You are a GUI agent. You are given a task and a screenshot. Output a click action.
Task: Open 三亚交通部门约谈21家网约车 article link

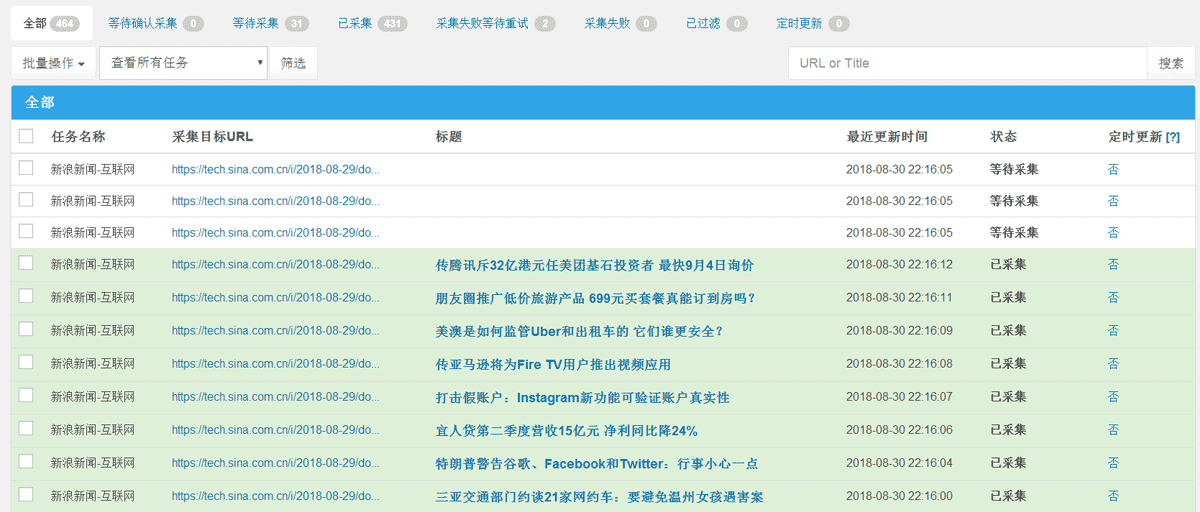click(599, 496)
